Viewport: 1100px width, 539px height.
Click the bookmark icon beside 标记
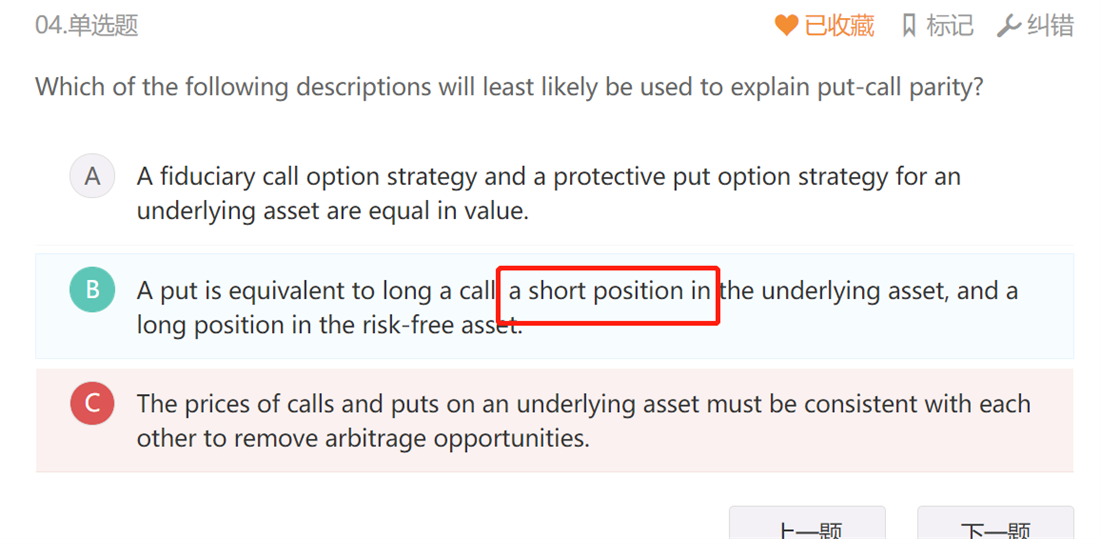coord(908,25)
